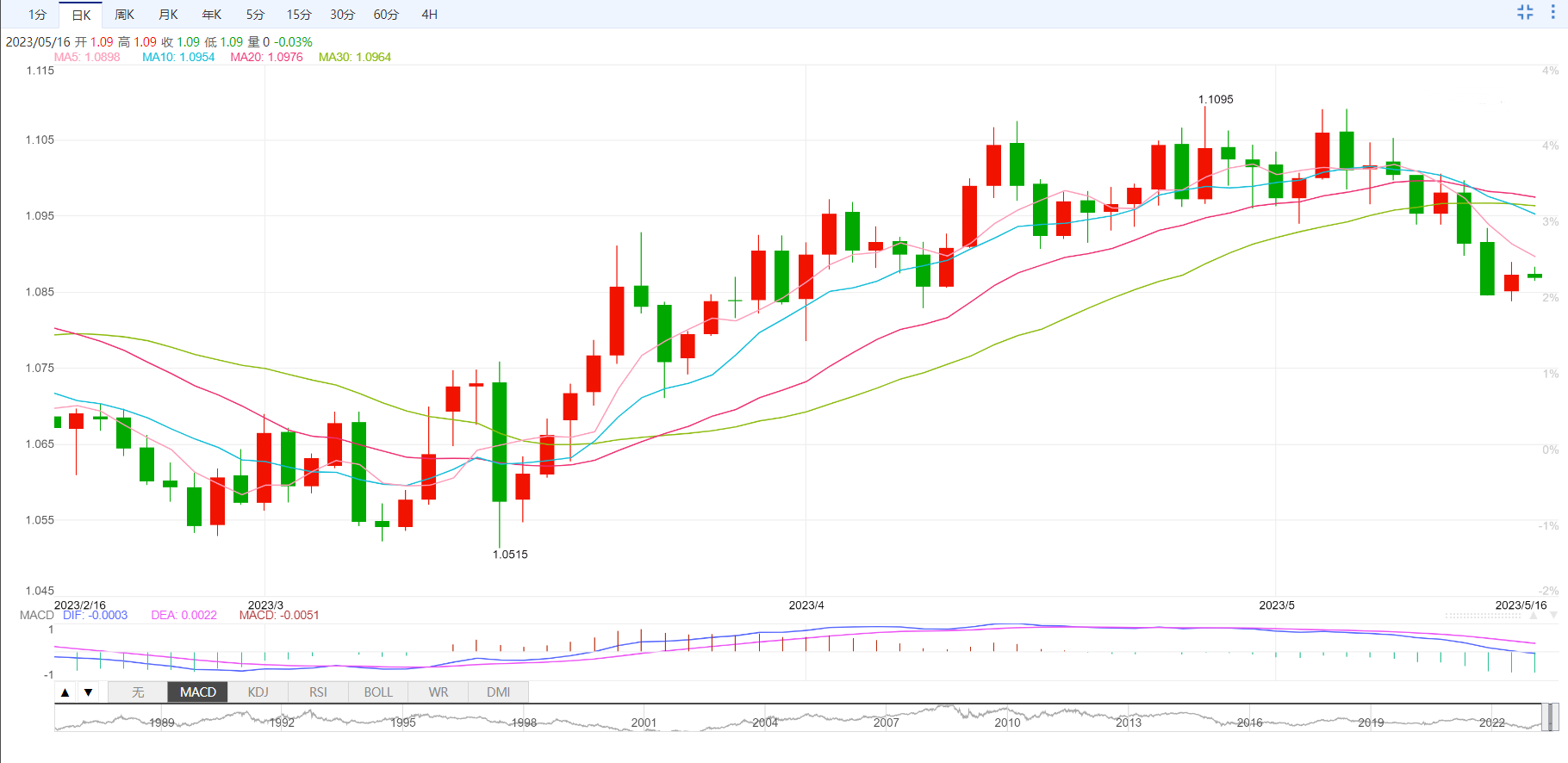
Task: Open the three-dot more options menu
Action: point(1552,12)
